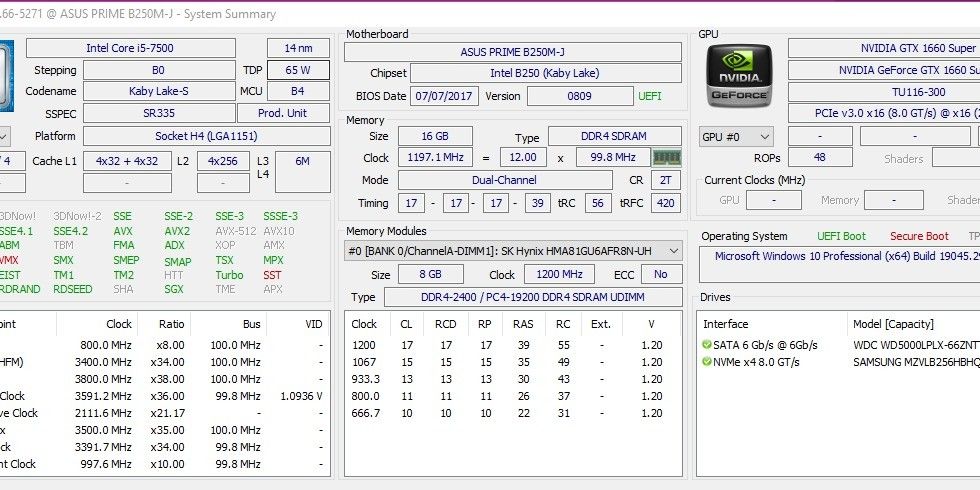
Task: Click the 1197.1 MHz memory clock field
Action: point(435,158)
